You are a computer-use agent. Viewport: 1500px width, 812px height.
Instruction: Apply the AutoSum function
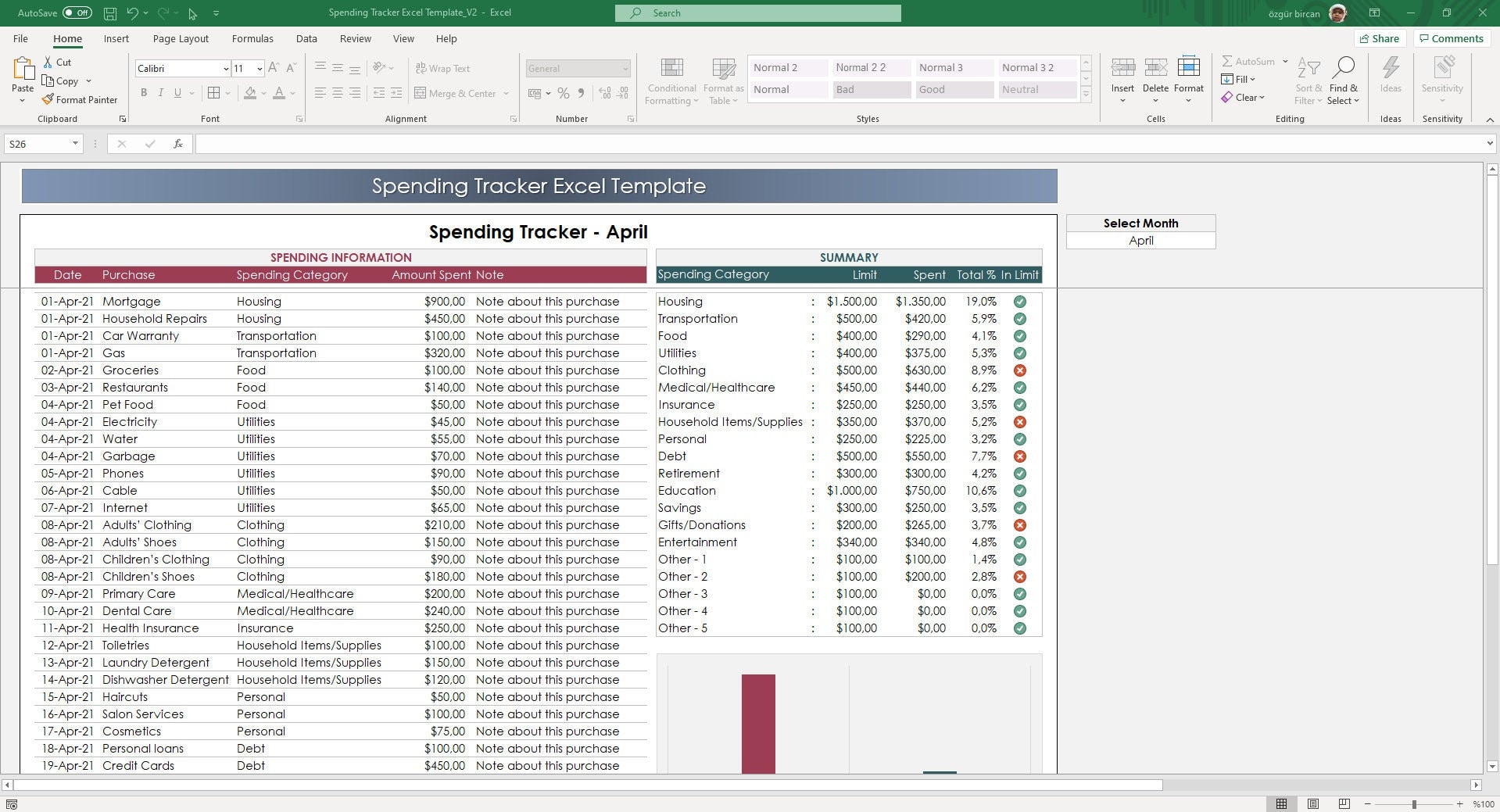(x=1249, y=61)
